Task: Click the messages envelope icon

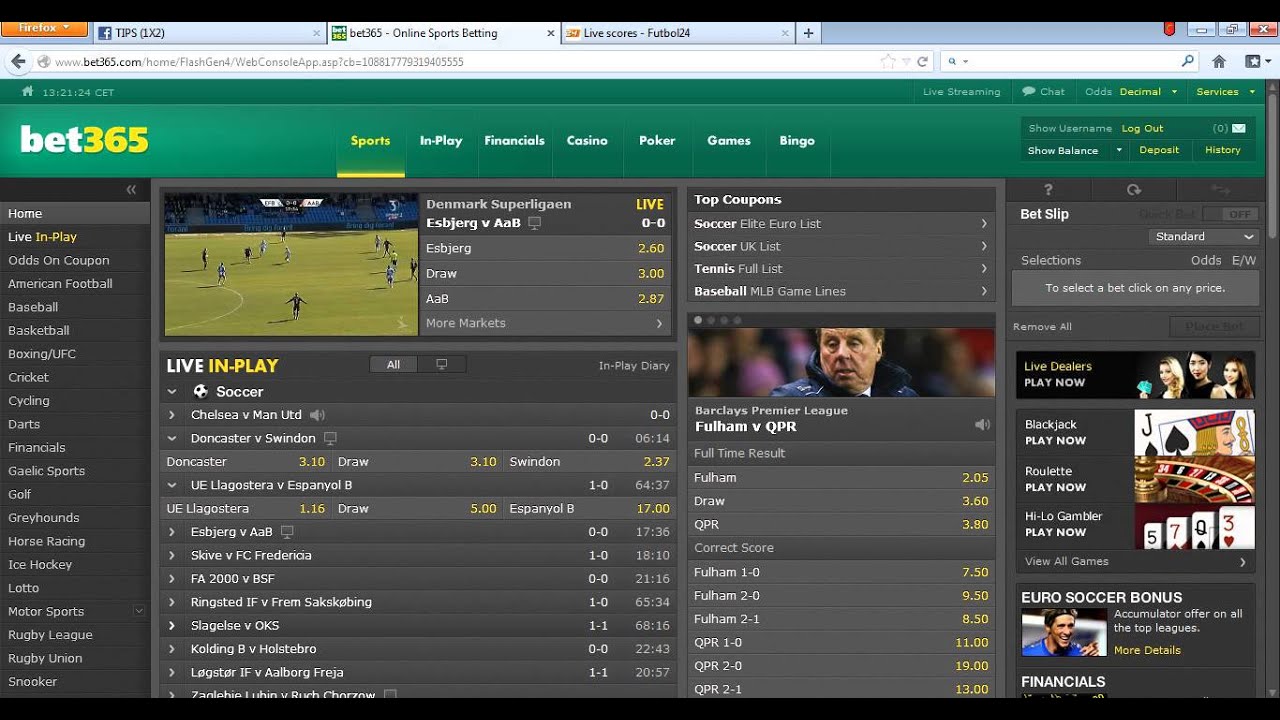Action: [1239, 128]
